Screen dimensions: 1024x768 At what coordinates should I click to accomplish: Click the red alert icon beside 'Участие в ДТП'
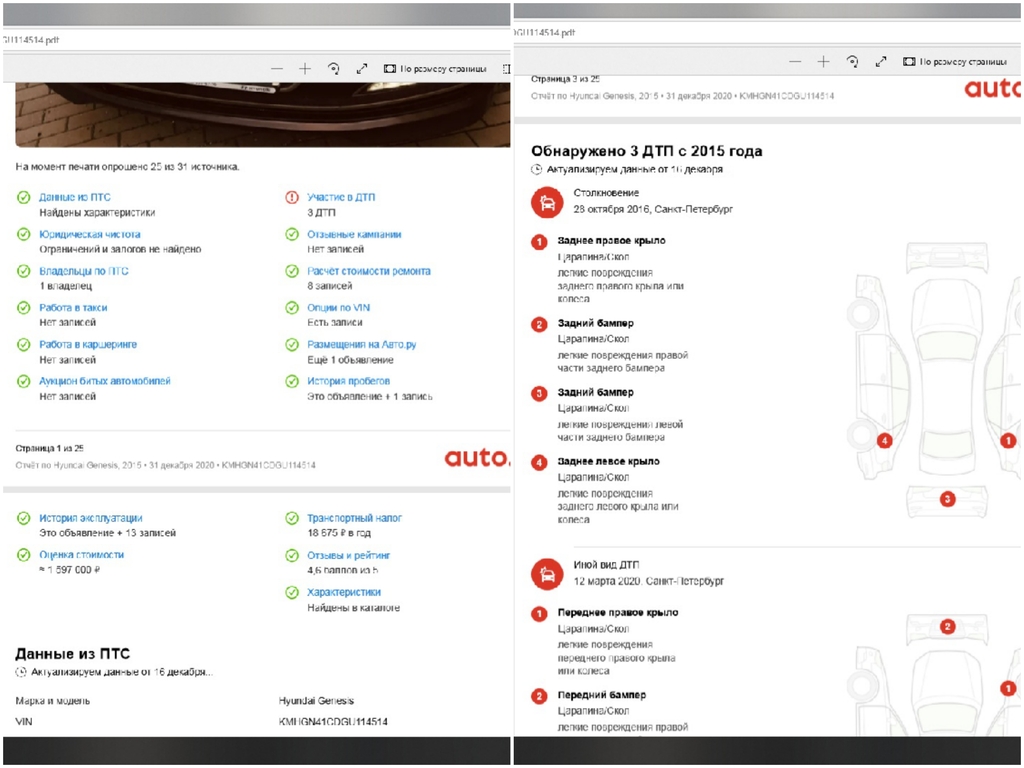coord(292,197)
